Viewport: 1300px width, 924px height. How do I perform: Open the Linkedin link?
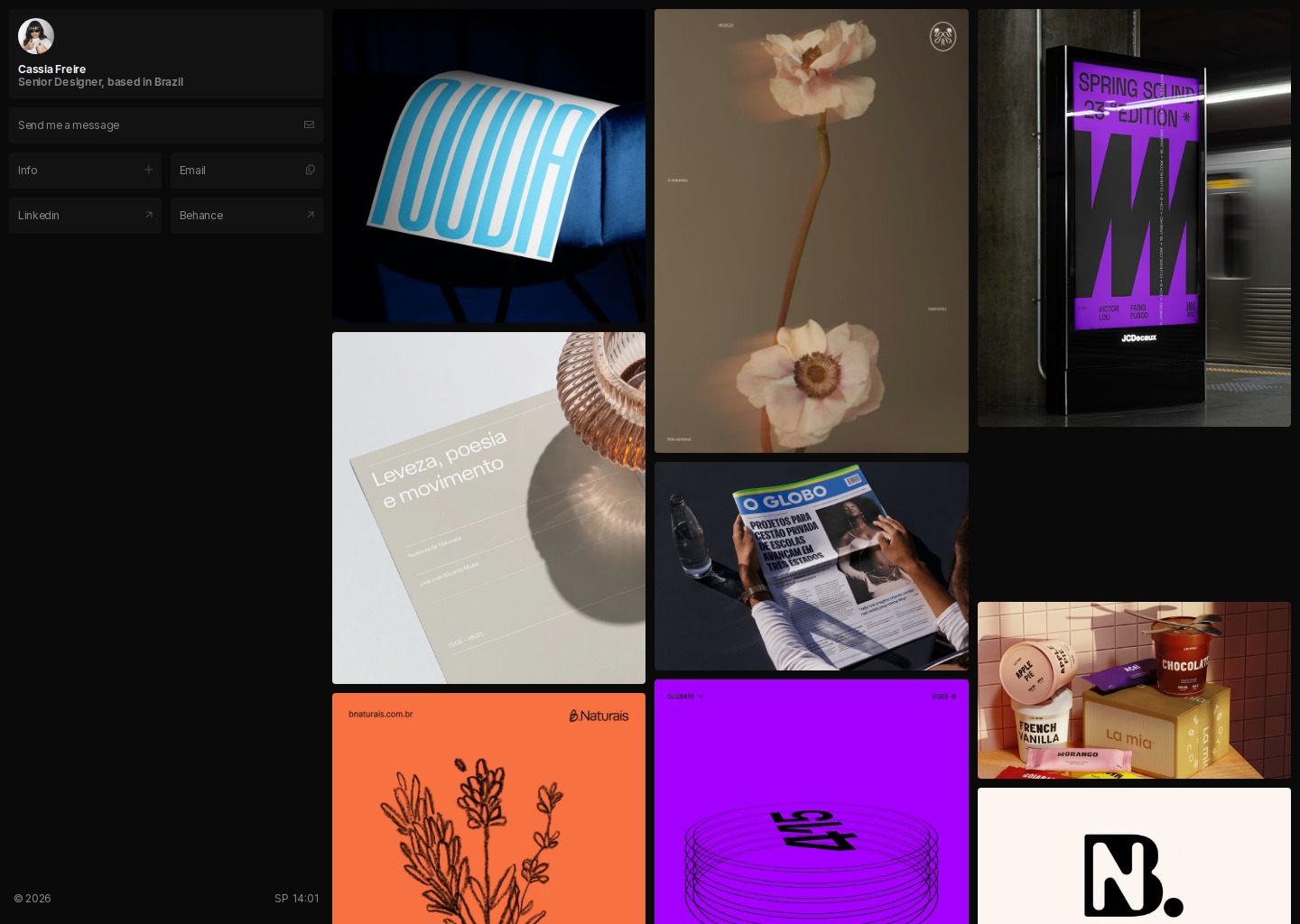[85, 216]
